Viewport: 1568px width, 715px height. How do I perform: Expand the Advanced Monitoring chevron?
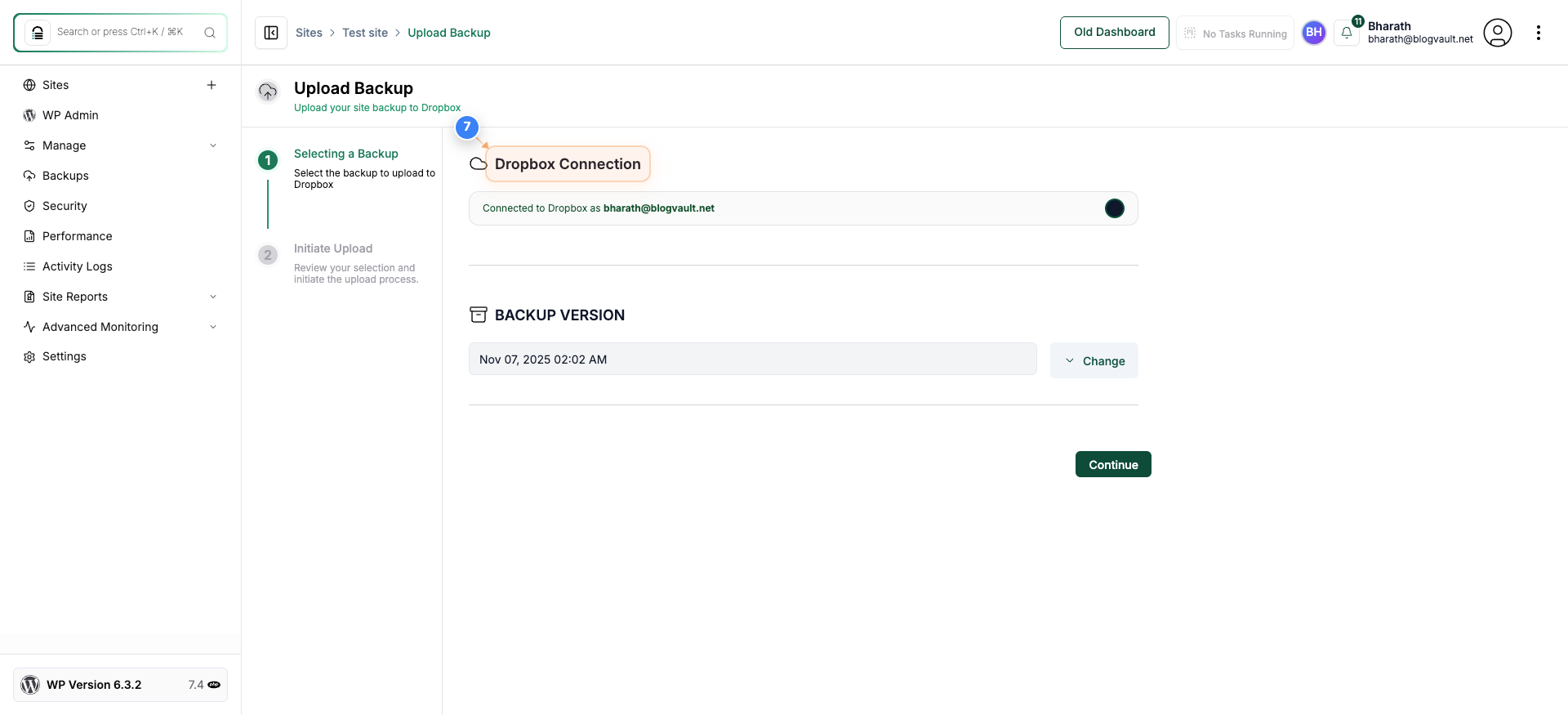[x=213, y=327]
